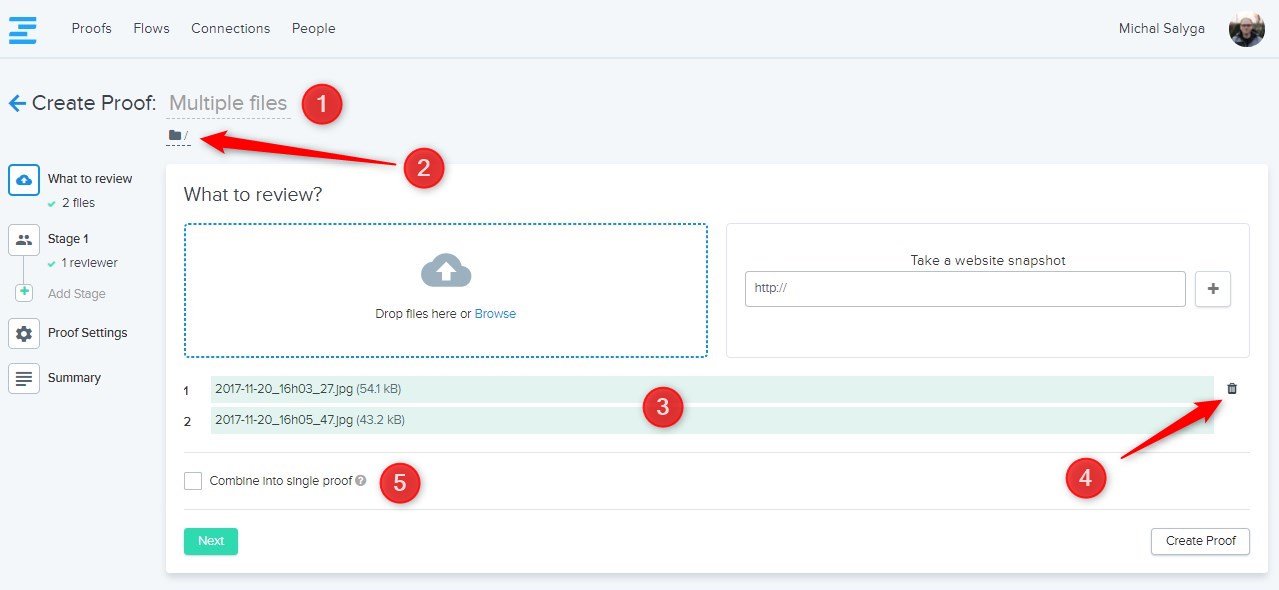Open the Stage 1 reviewers icon

[x=24, y=240]
